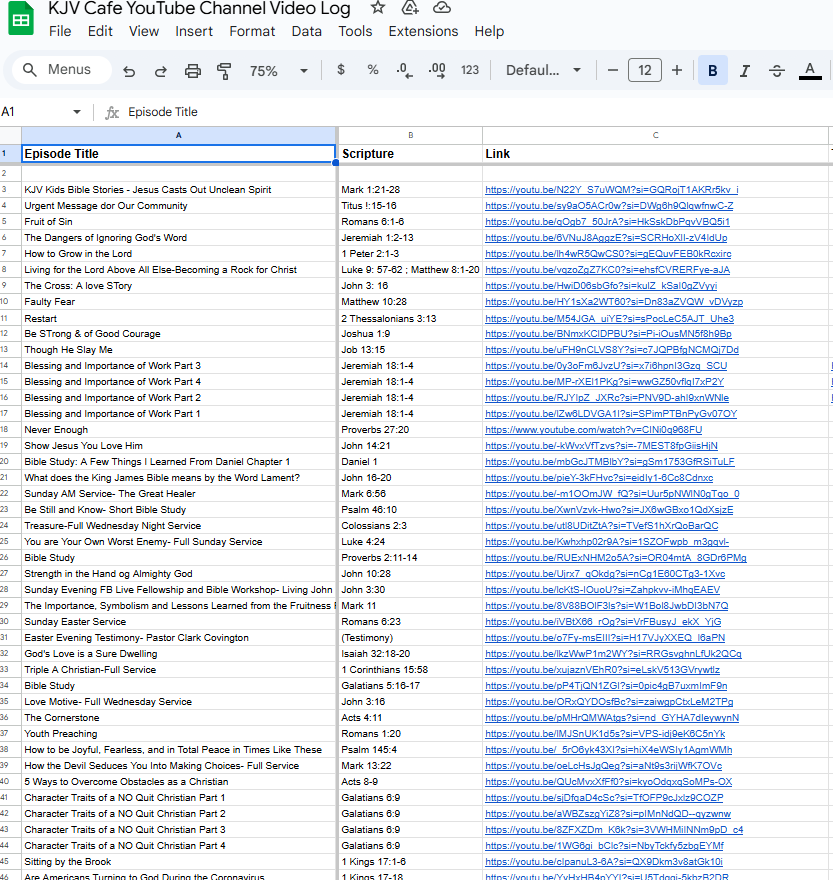Select cell 'Though He Slay Me'

(178, 350)
